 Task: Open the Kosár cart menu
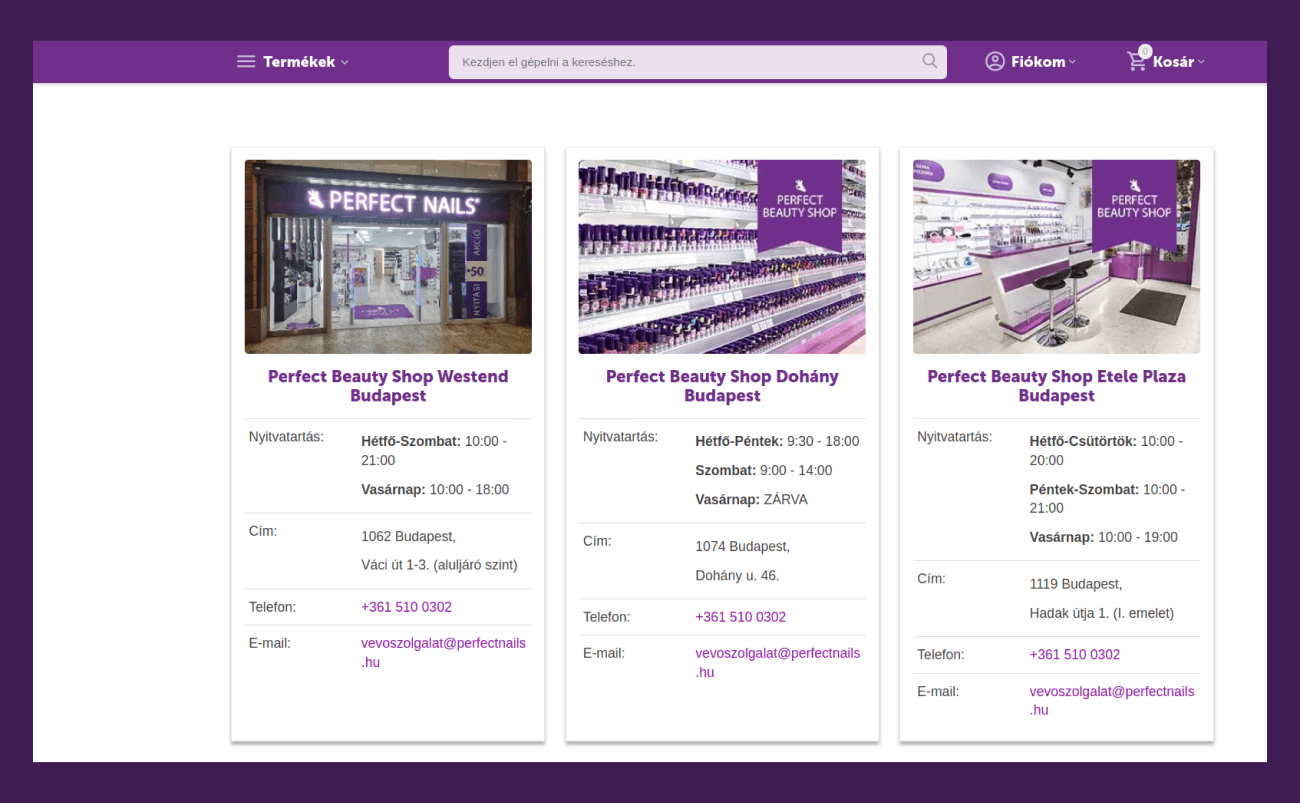[x=1166, y=62]
